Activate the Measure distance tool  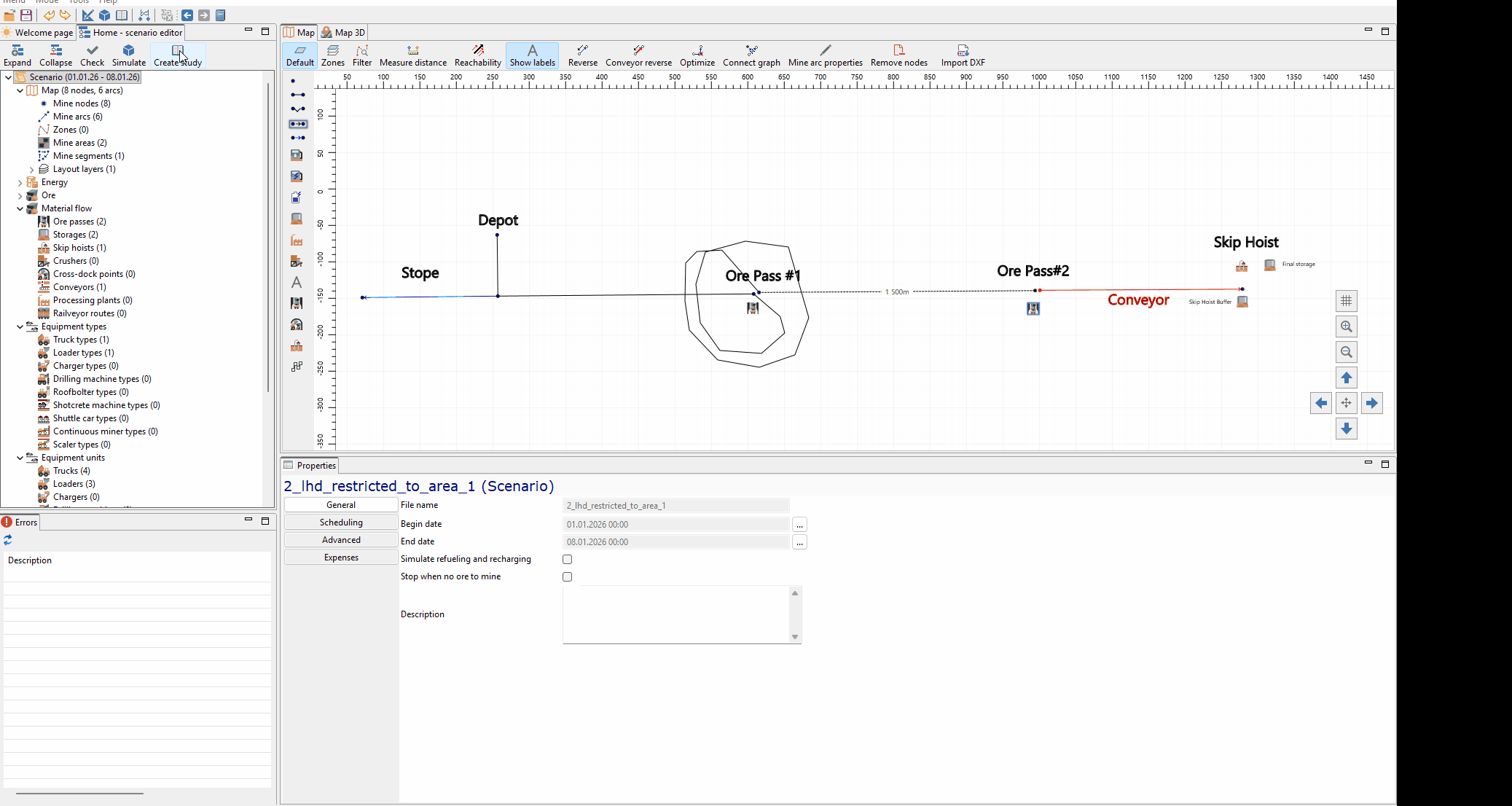pos(413,55)
